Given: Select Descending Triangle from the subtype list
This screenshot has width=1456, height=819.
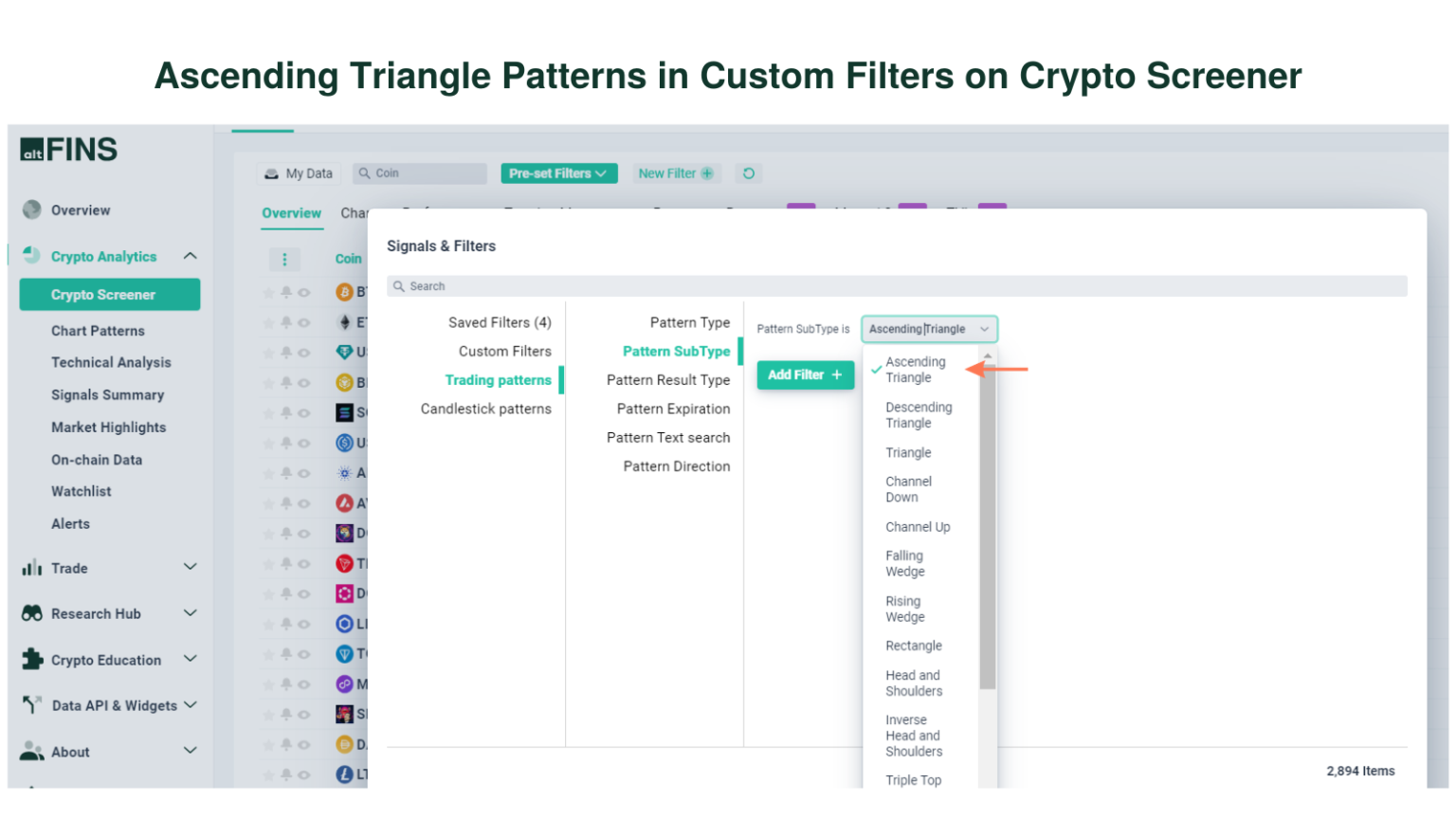Looking at the screenshot, I should coord(918,415).
